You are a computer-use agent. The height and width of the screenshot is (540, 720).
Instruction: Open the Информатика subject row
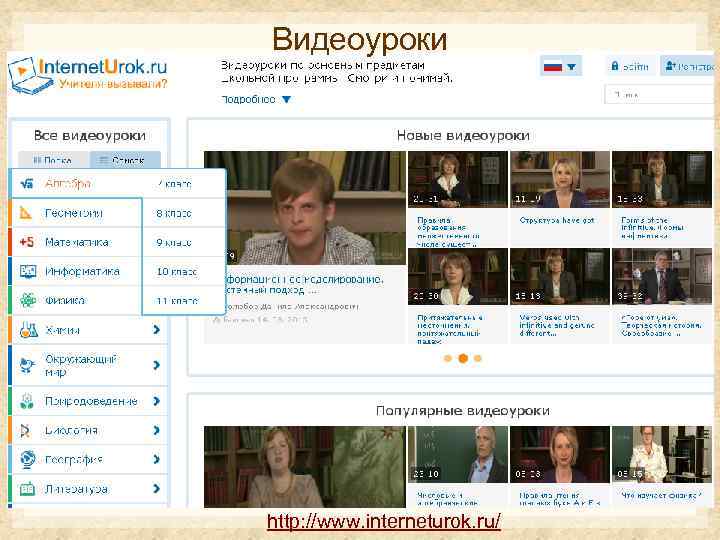point(76,271)
